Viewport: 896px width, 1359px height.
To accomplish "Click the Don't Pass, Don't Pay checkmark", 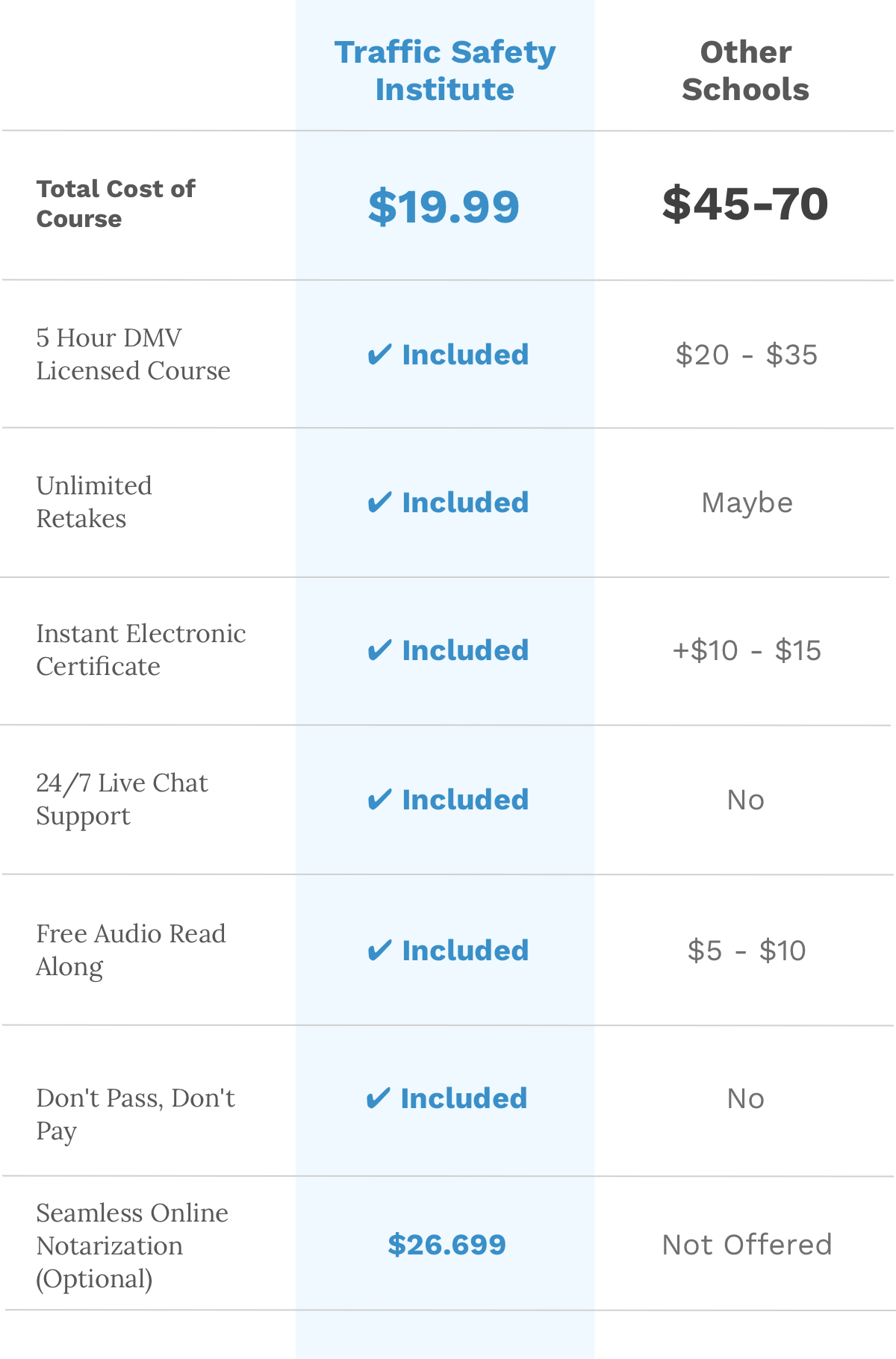I will point(378,1098).
